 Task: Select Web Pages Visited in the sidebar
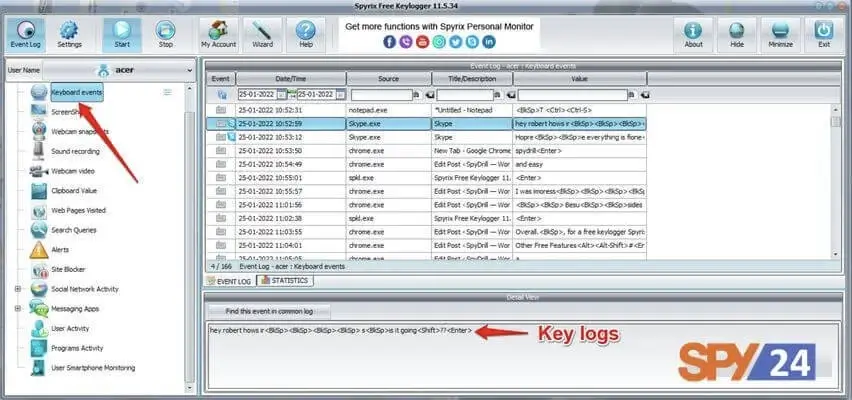[x=78, y=210]
